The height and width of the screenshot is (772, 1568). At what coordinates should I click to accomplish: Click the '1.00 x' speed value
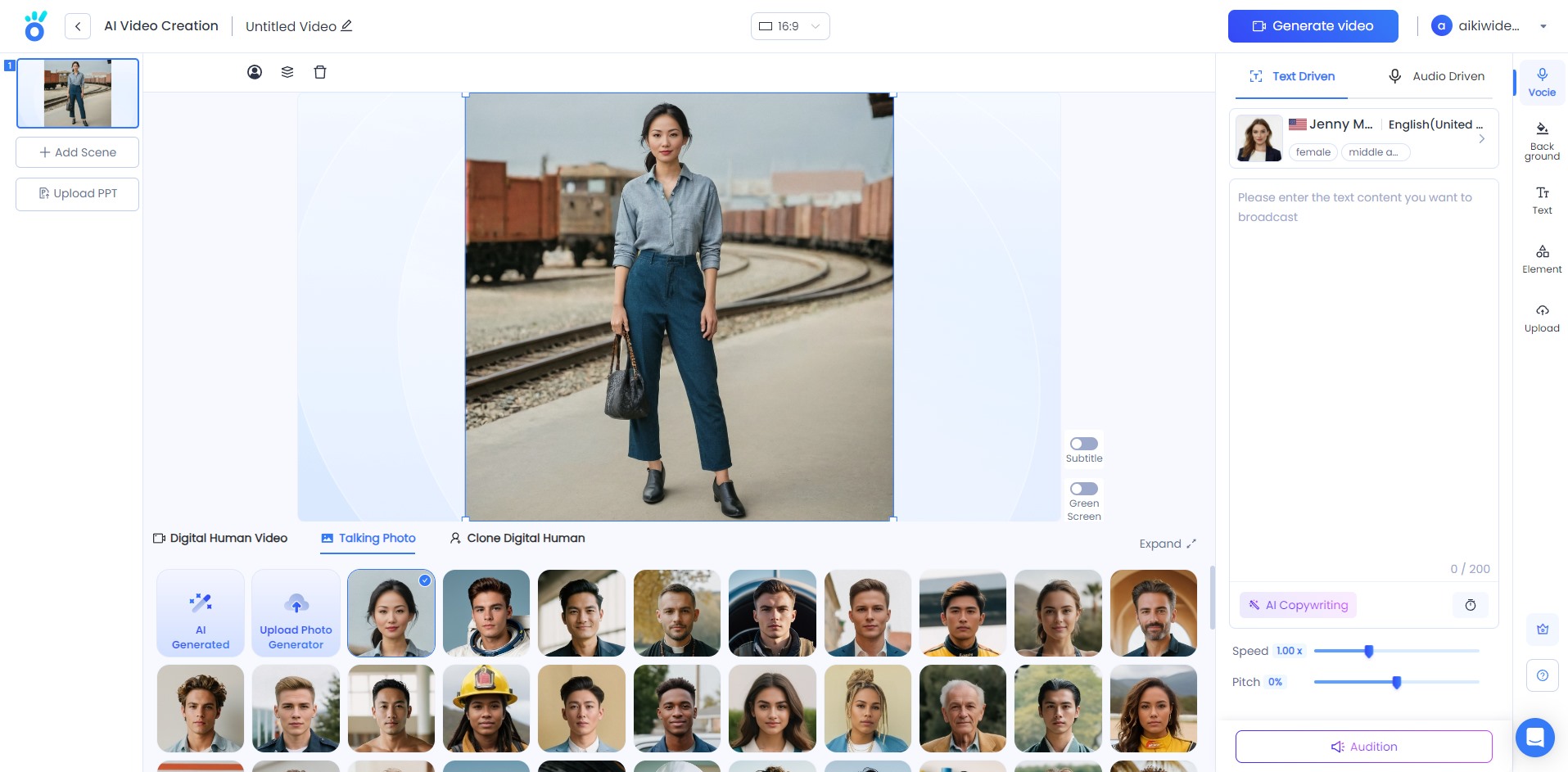1289,651
